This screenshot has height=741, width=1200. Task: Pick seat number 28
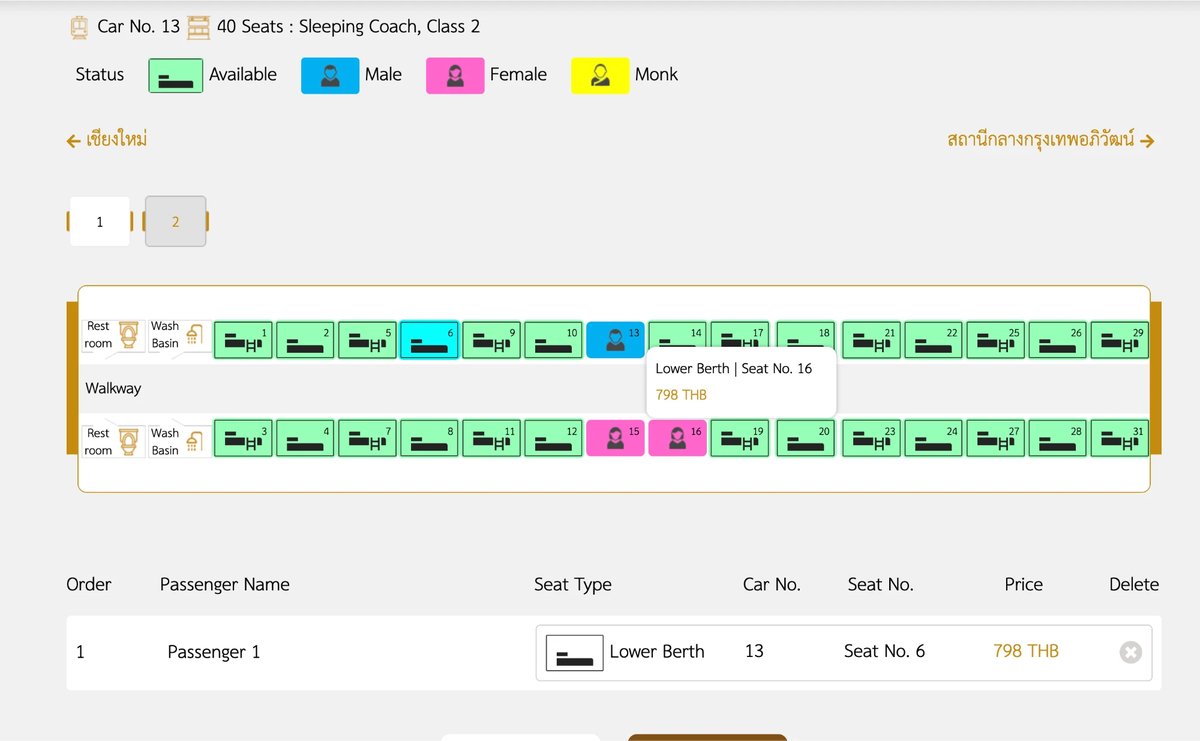click(x=1057, y=438)
